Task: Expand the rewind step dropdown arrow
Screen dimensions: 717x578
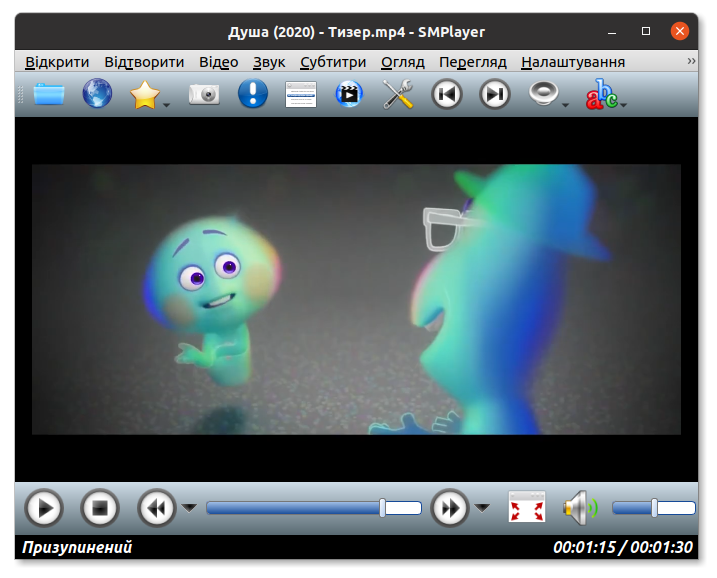Action: pos(189,508)
